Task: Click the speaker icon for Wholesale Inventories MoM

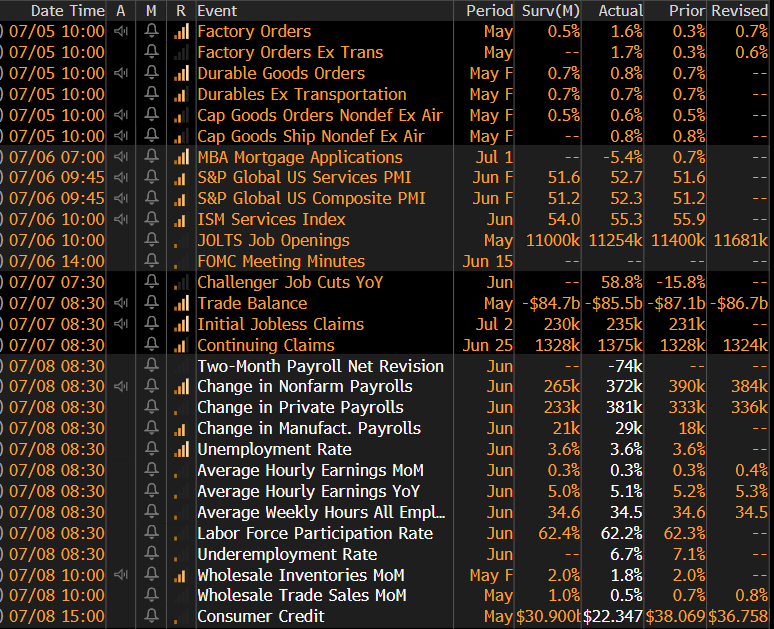Action: (x=121, y=575)
